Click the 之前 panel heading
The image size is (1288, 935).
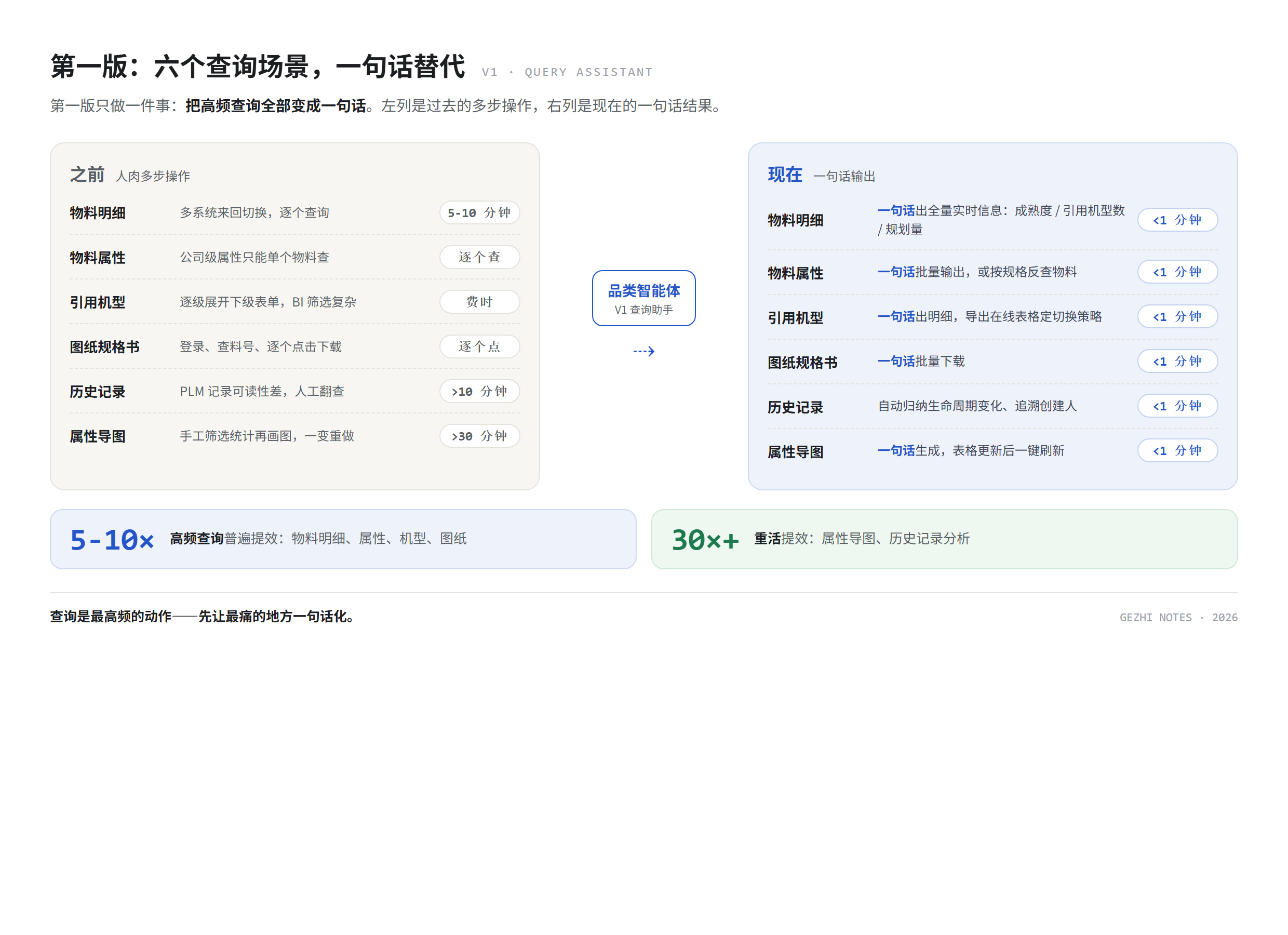(x=87, y=175)
